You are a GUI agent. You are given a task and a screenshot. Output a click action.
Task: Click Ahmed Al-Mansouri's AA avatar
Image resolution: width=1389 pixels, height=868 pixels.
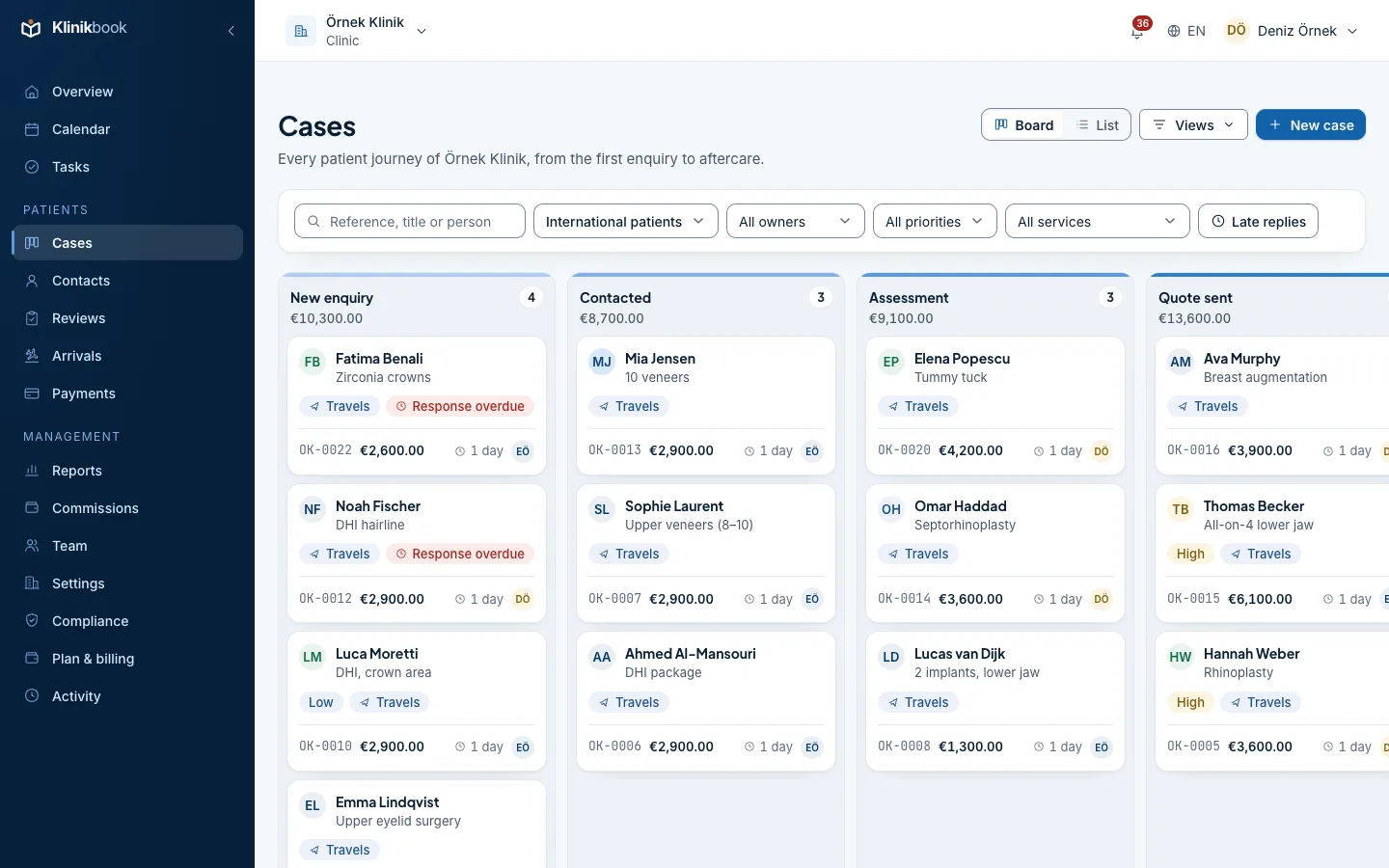click(602, 658)
